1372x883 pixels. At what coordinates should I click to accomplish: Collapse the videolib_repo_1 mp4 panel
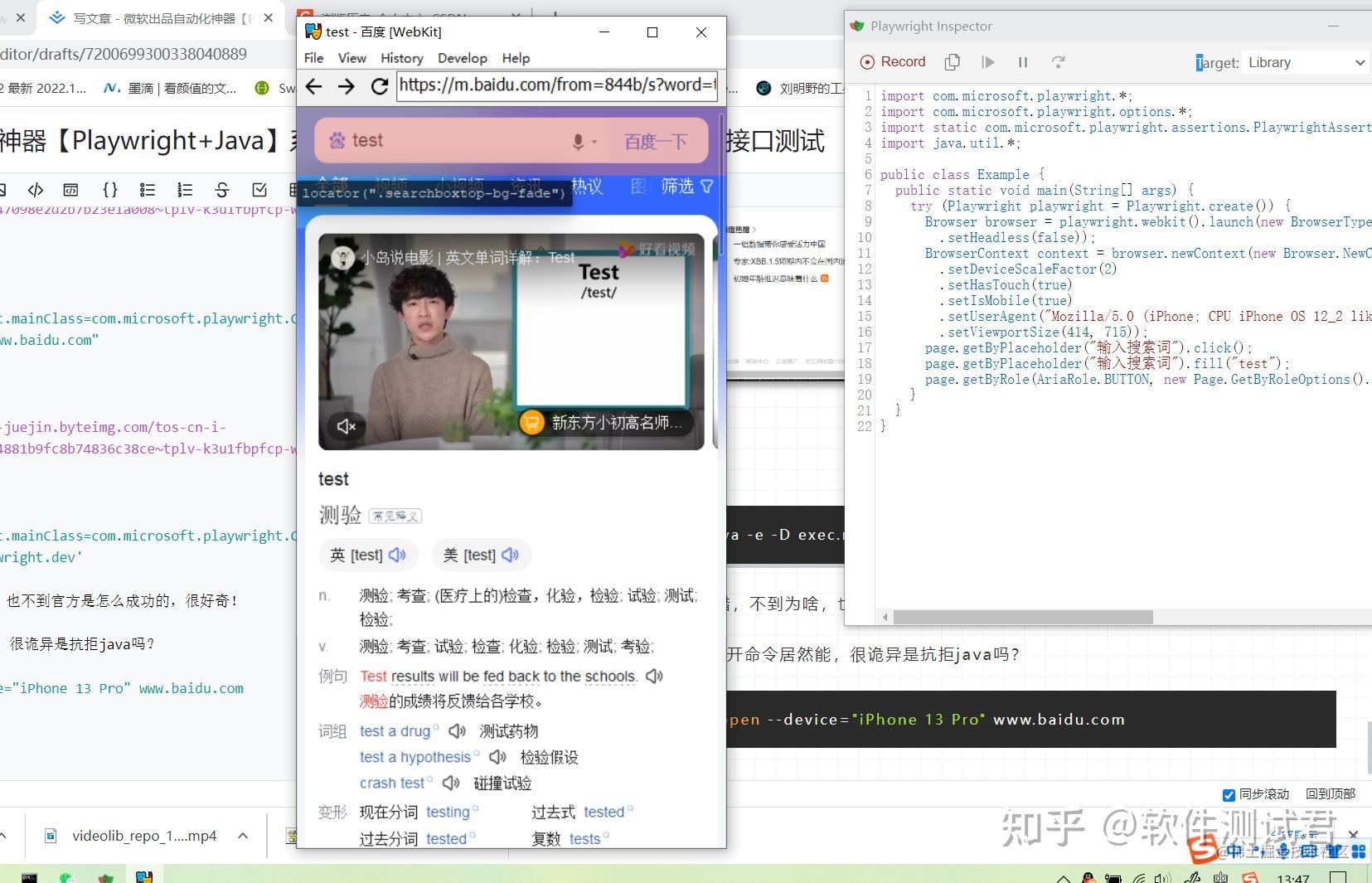click(x=241, y=836)
